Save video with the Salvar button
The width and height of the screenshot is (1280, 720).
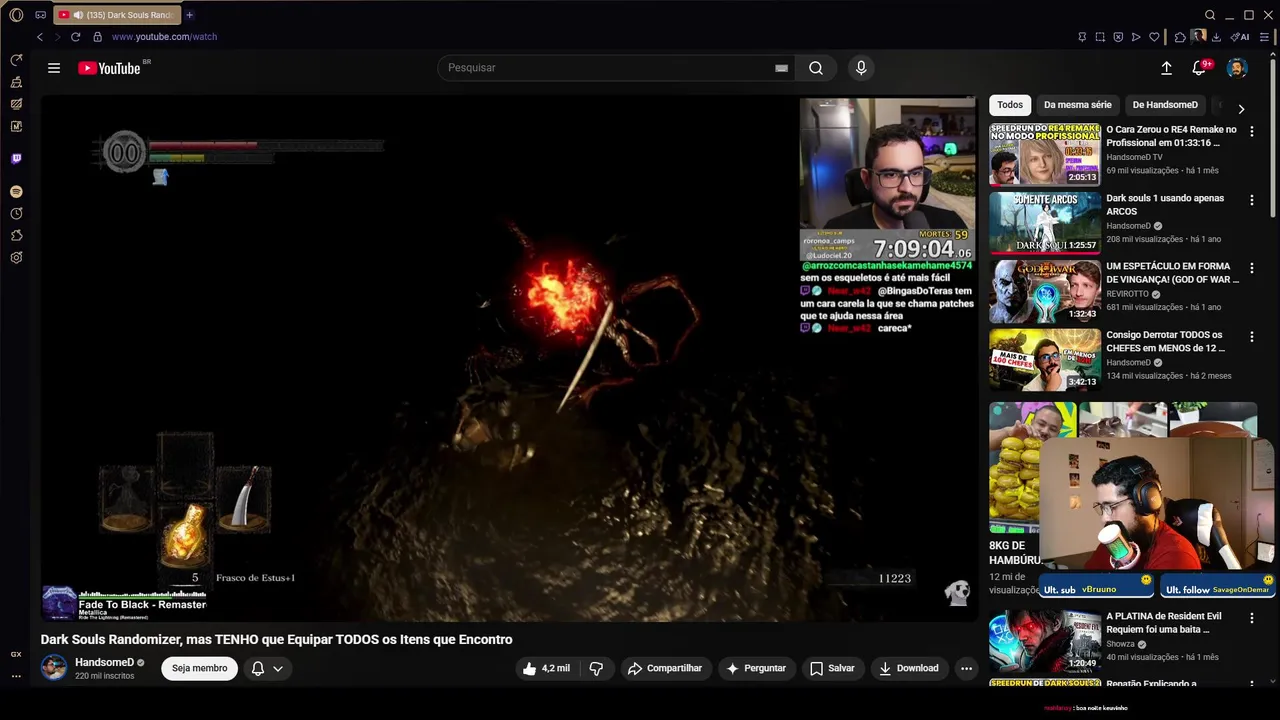[832, 668]
